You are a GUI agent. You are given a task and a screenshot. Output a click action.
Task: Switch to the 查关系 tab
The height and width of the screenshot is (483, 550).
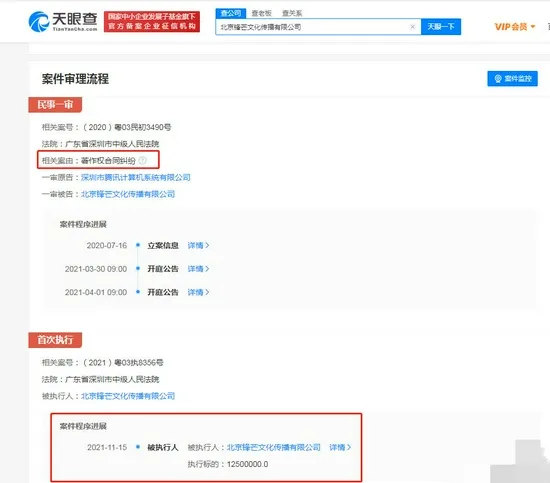coord(292,13)
